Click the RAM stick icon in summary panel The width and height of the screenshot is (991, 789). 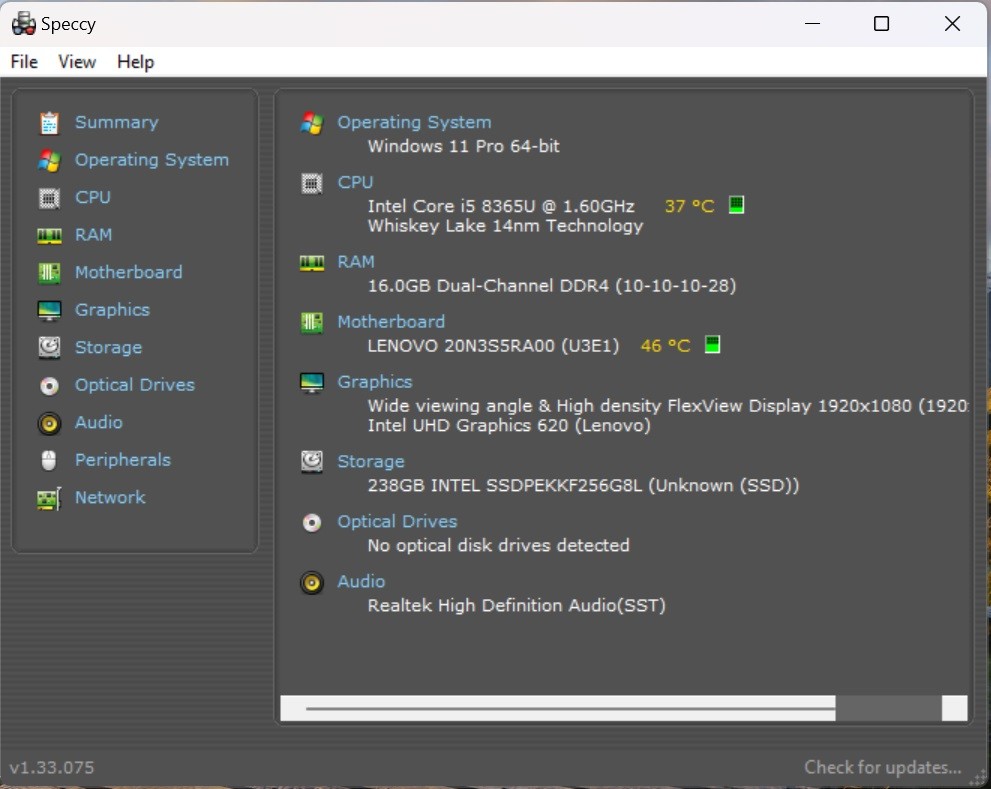click(x=312, y=262)
